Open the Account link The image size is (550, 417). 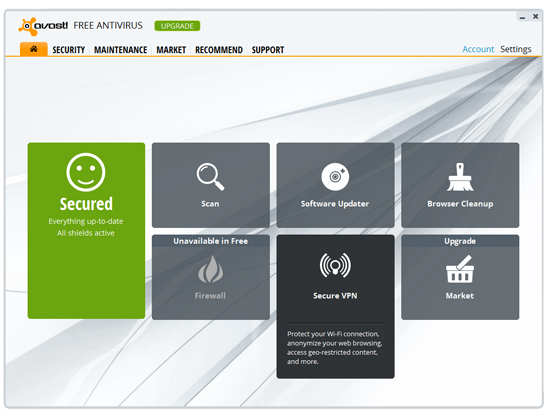tap(478, 49)
